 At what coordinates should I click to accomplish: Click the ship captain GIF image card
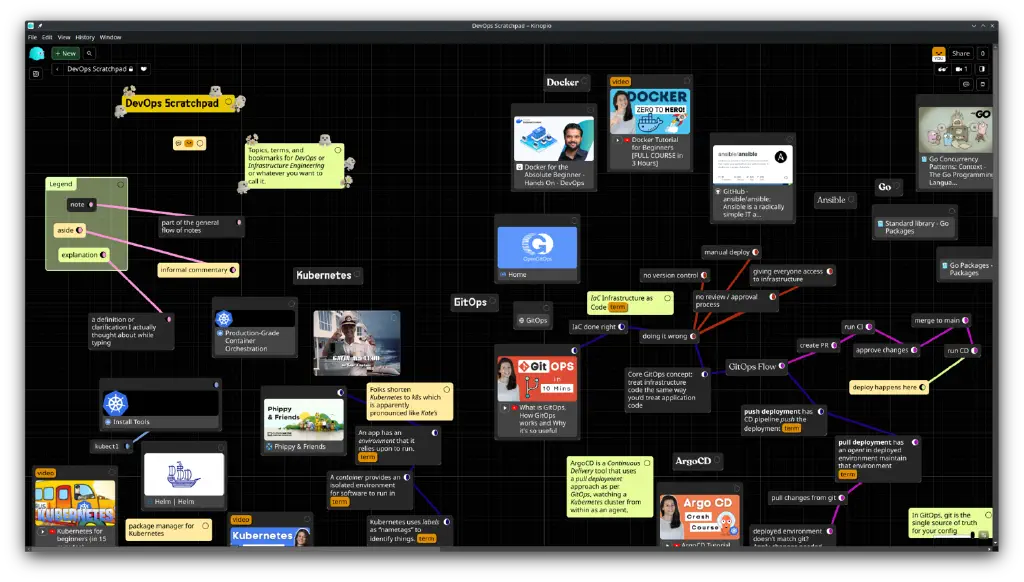(x=357, y=343)
